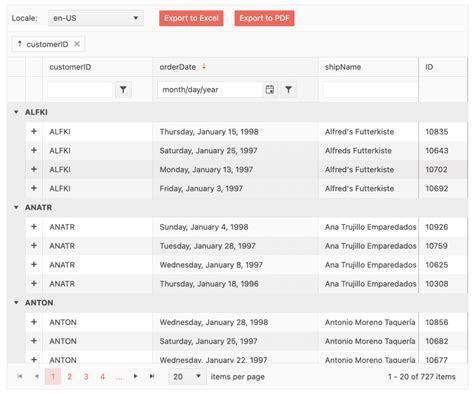This screenshot has height=394, width=474.
Task: Click Export to Excel button
Action: click(191, 18)
